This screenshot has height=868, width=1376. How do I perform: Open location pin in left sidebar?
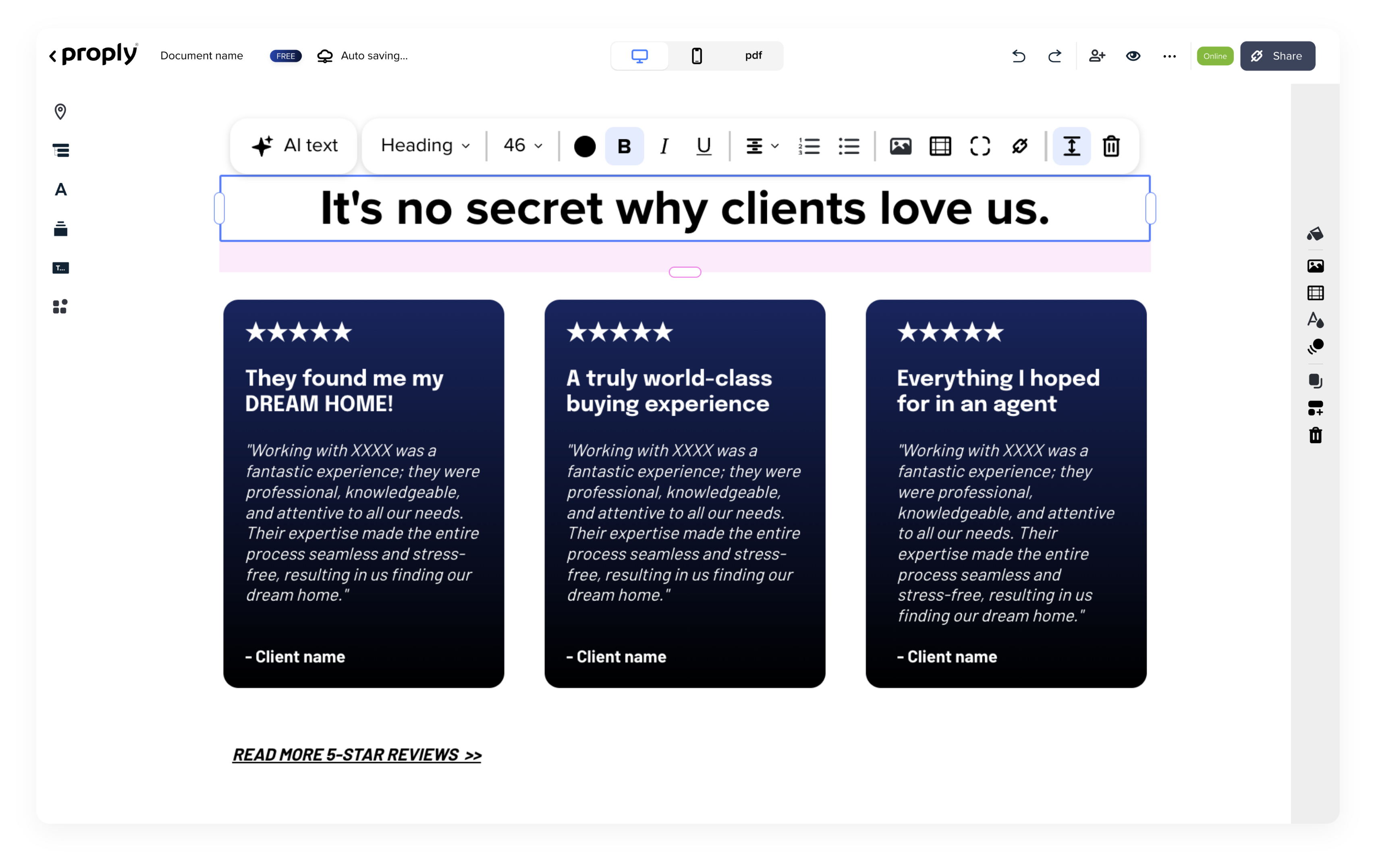(60, 111)
